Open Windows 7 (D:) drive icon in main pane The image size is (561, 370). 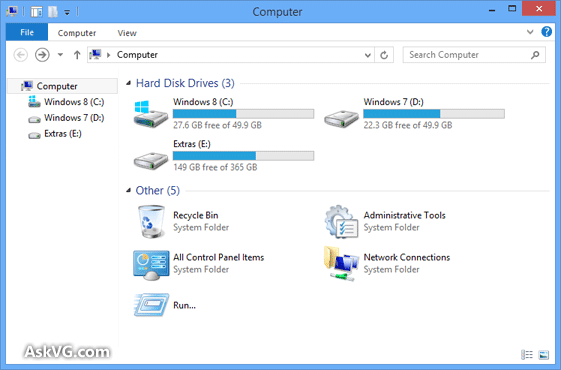(341, 118)
